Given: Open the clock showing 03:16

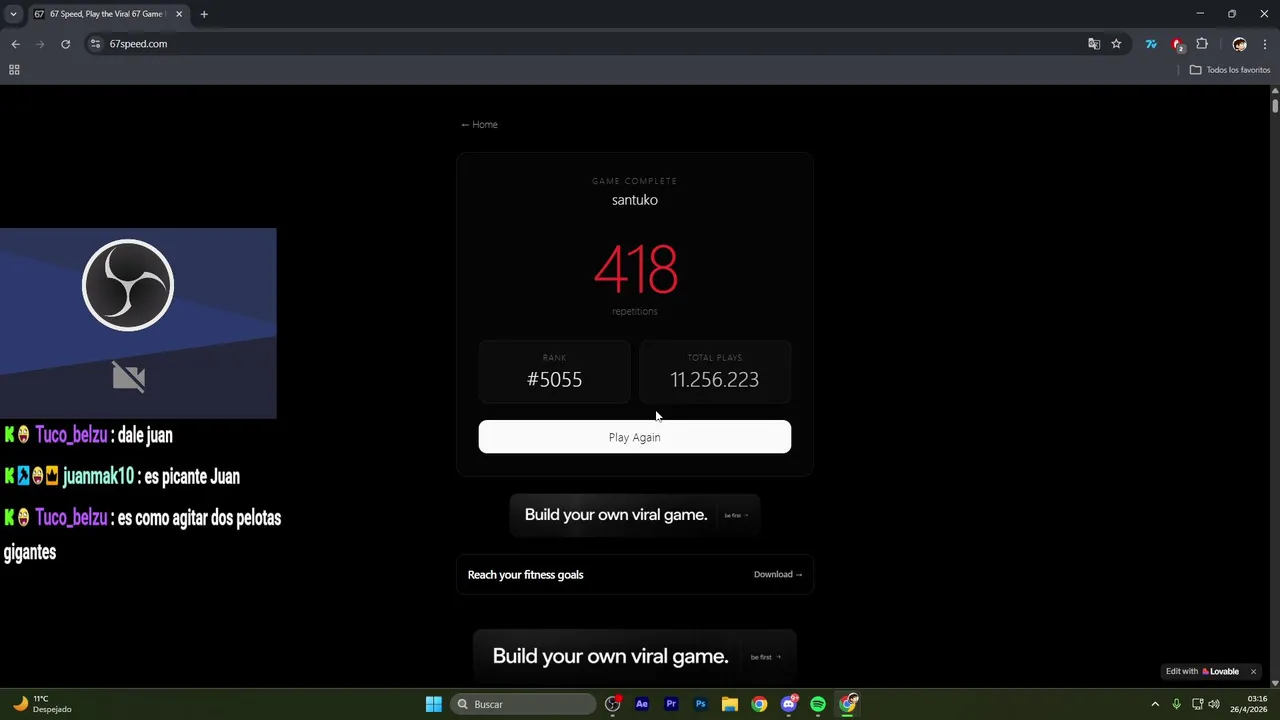Looking at the screenshot, I should [x=1249, y=704].
